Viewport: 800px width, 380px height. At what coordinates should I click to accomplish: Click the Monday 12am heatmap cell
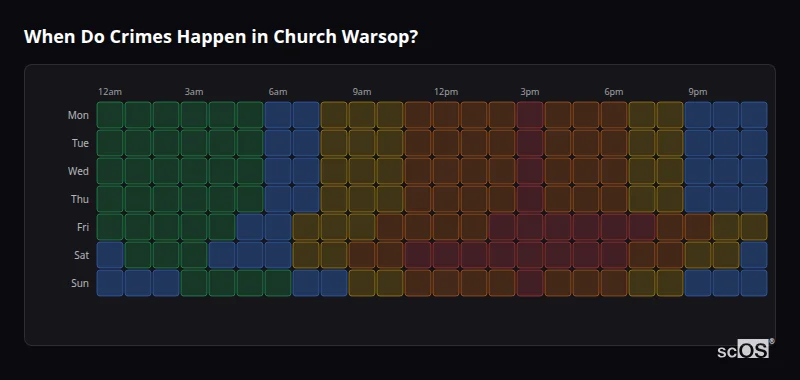point(110,115)
